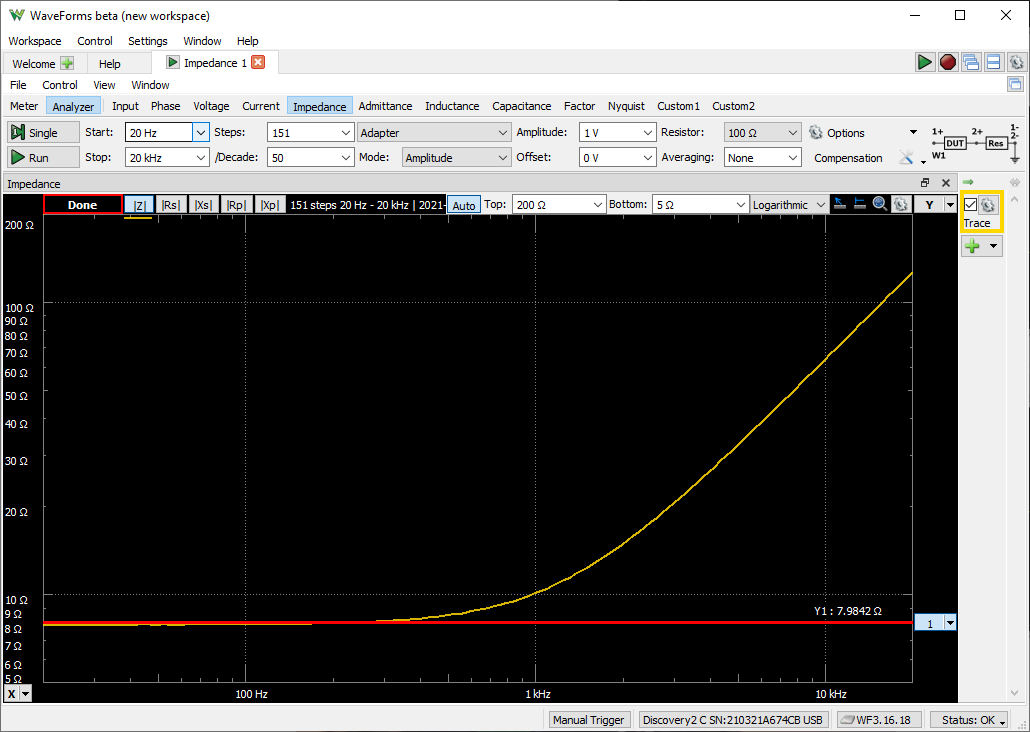1030x732 pixels.
Task: Toggle the Auto scale button
Action: (464, 205)
